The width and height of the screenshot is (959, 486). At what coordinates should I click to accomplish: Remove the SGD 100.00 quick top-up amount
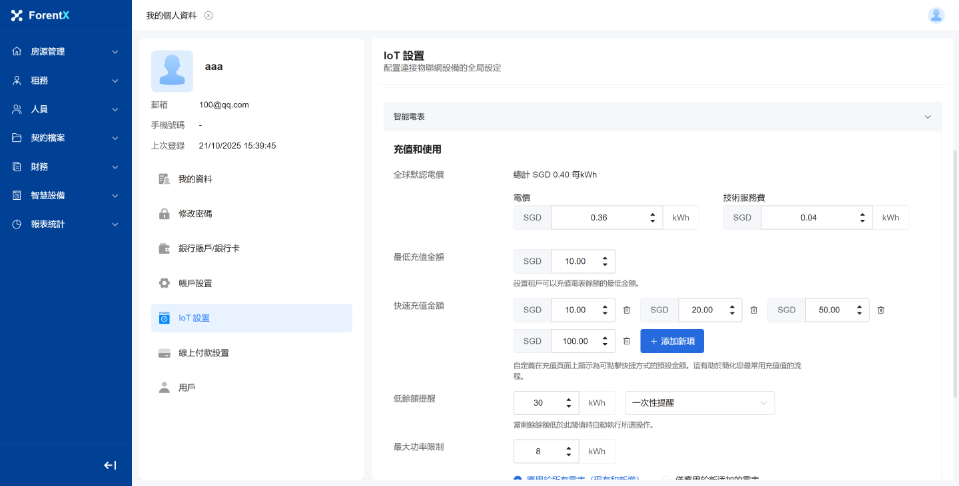click(626, 341)
